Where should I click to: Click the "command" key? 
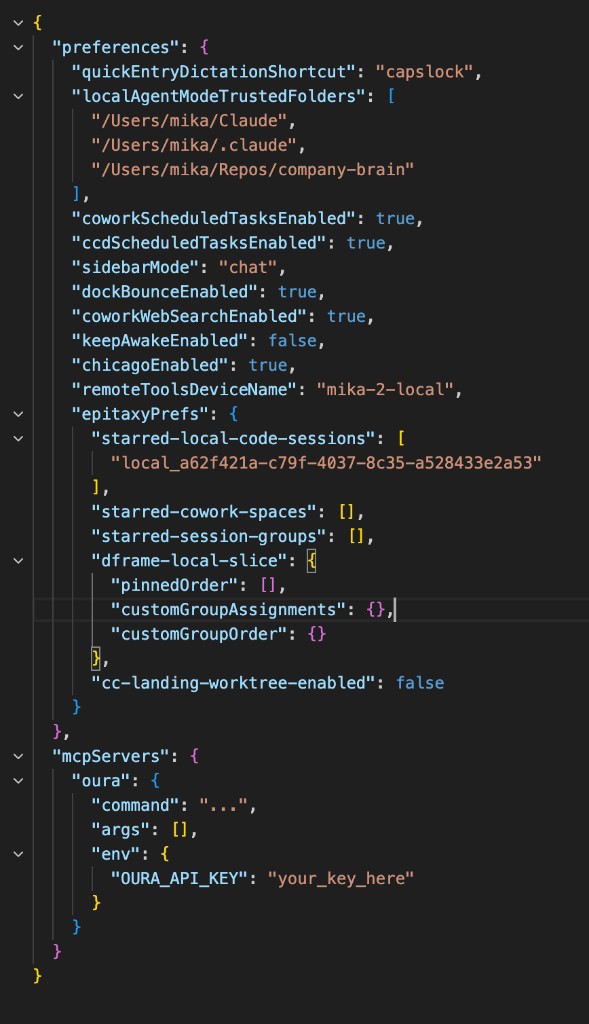[135, 805]
